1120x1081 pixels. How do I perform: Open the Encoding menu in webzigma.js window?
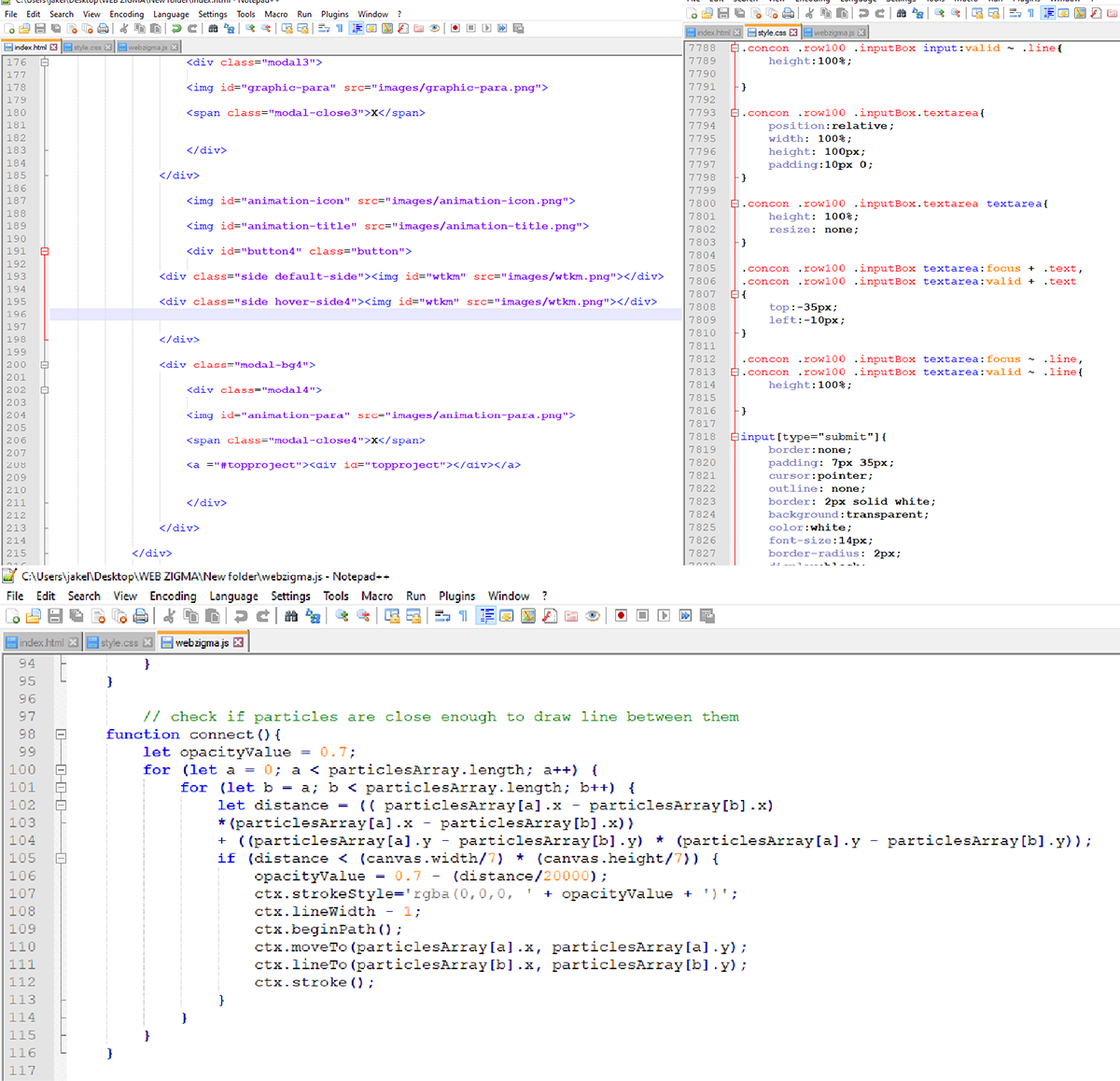[173, 596]
